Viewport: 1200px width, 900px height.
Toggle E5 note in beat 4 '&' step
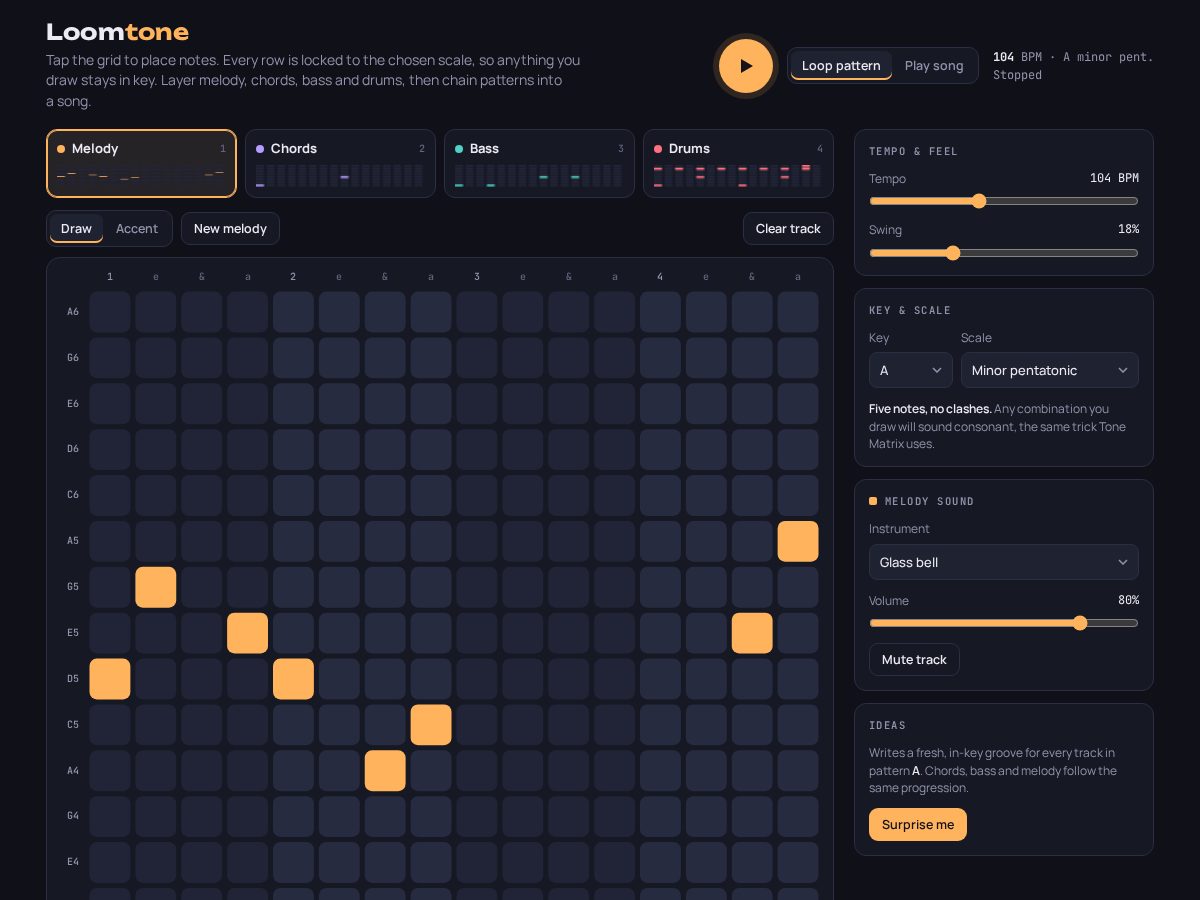tap(752, 633)
